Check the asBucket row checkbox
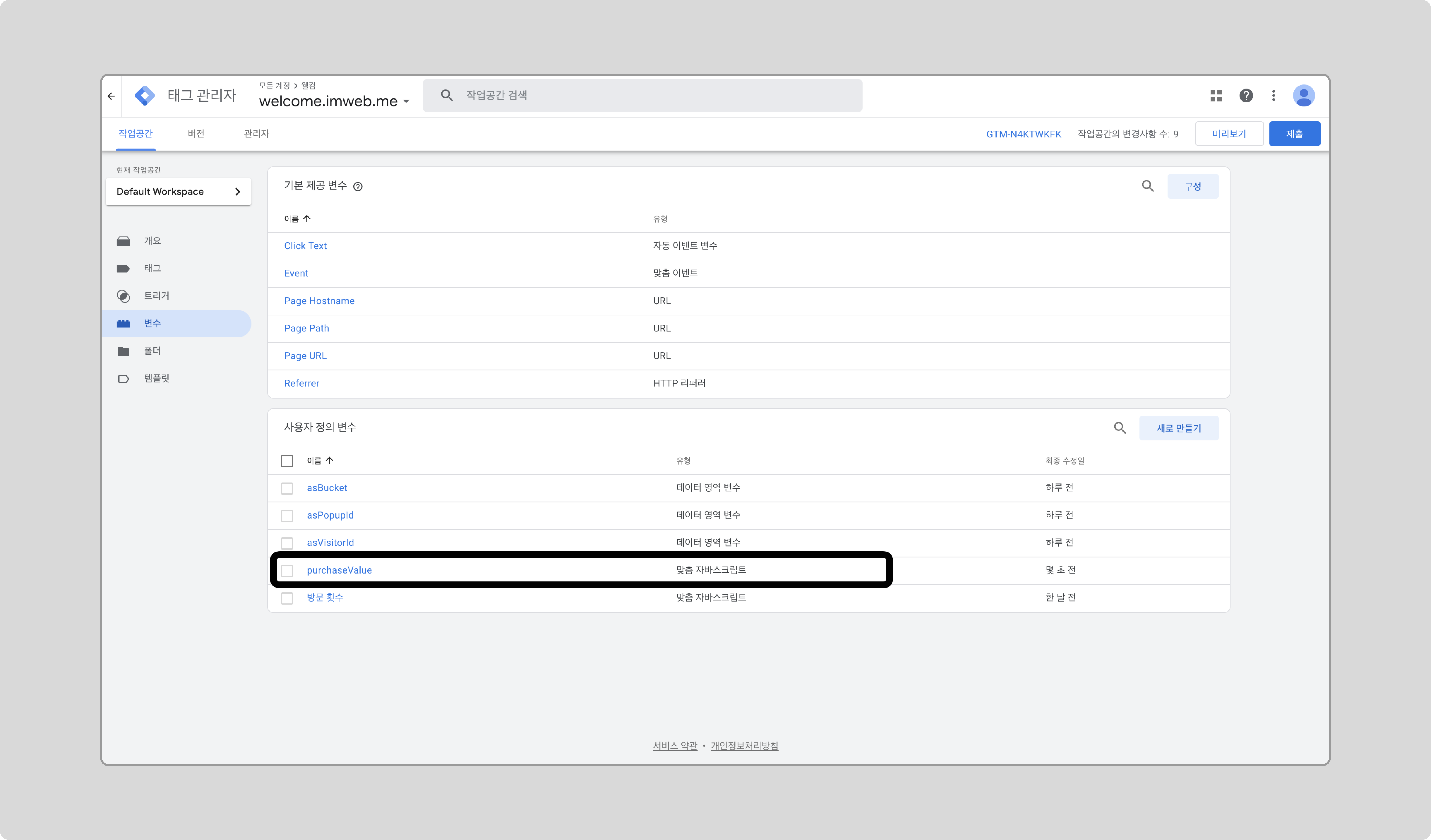Image resolution: width=1431 pixels, height=840 pixels. 287,488
